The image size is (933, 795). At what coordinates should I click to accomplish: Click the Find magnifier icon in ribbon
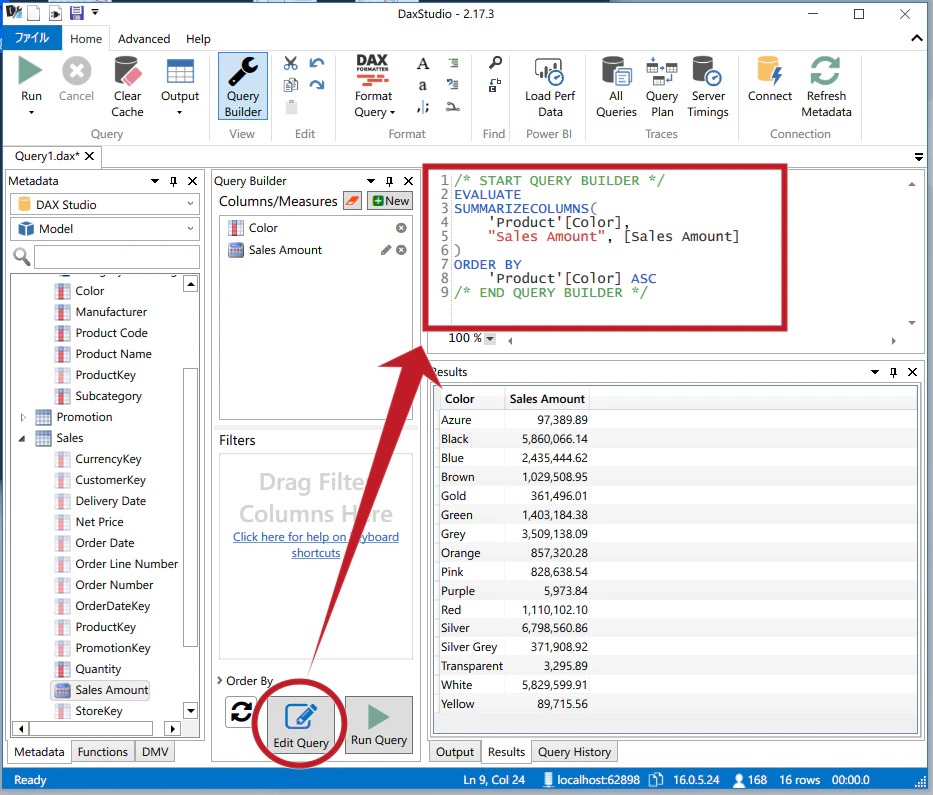pyautogui.click(x=495, y=62)
